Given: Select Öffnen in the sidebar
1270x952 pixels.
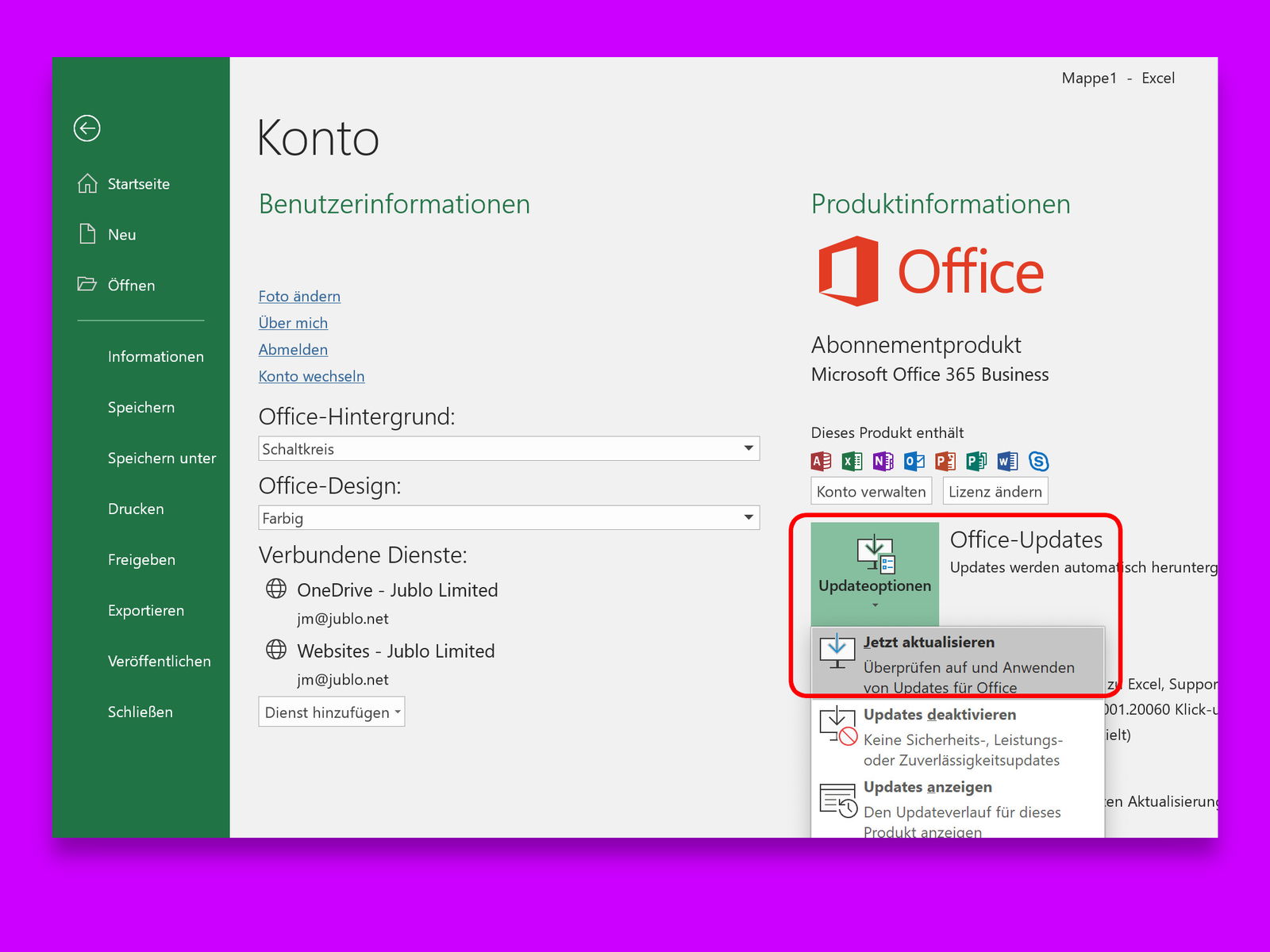Looking at the screenshot, I should click(x=132, y=285).
